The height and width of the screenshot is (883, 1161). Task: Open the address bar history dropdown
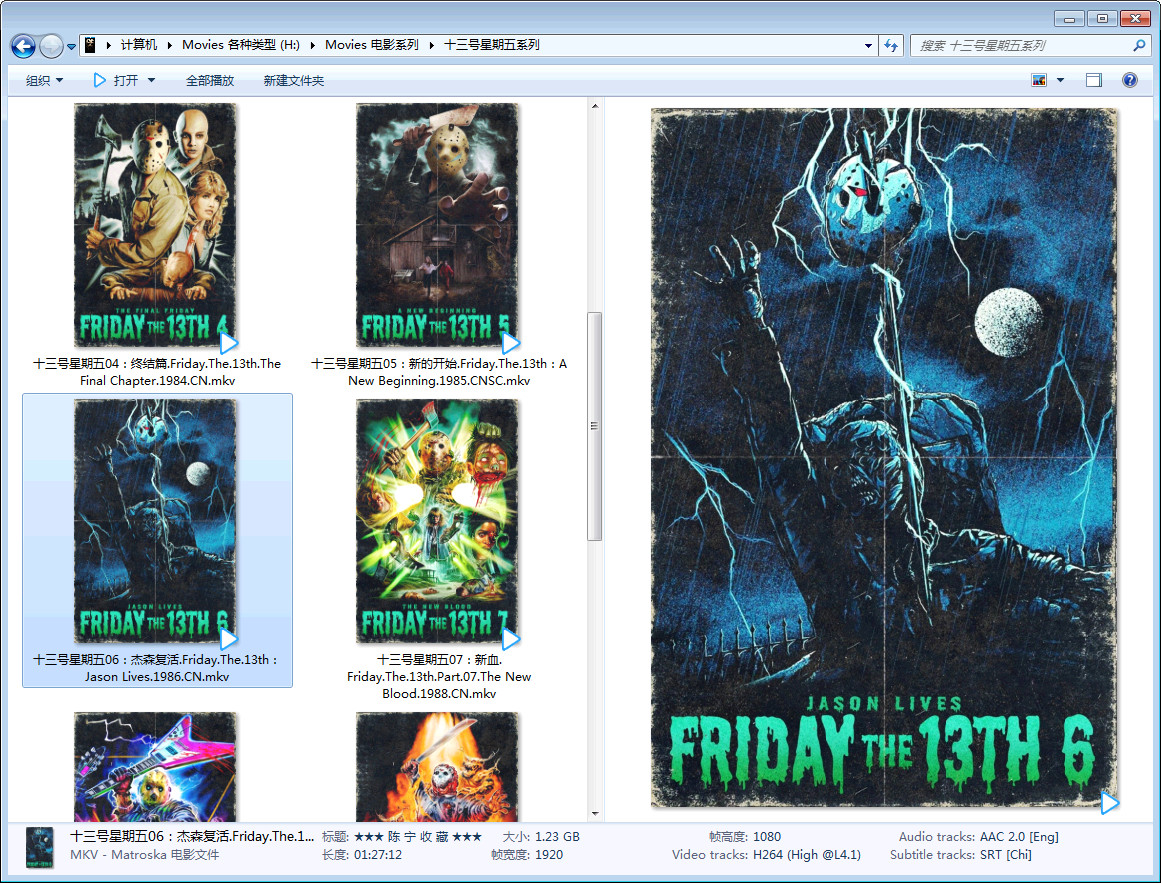[x=867, y=46]
